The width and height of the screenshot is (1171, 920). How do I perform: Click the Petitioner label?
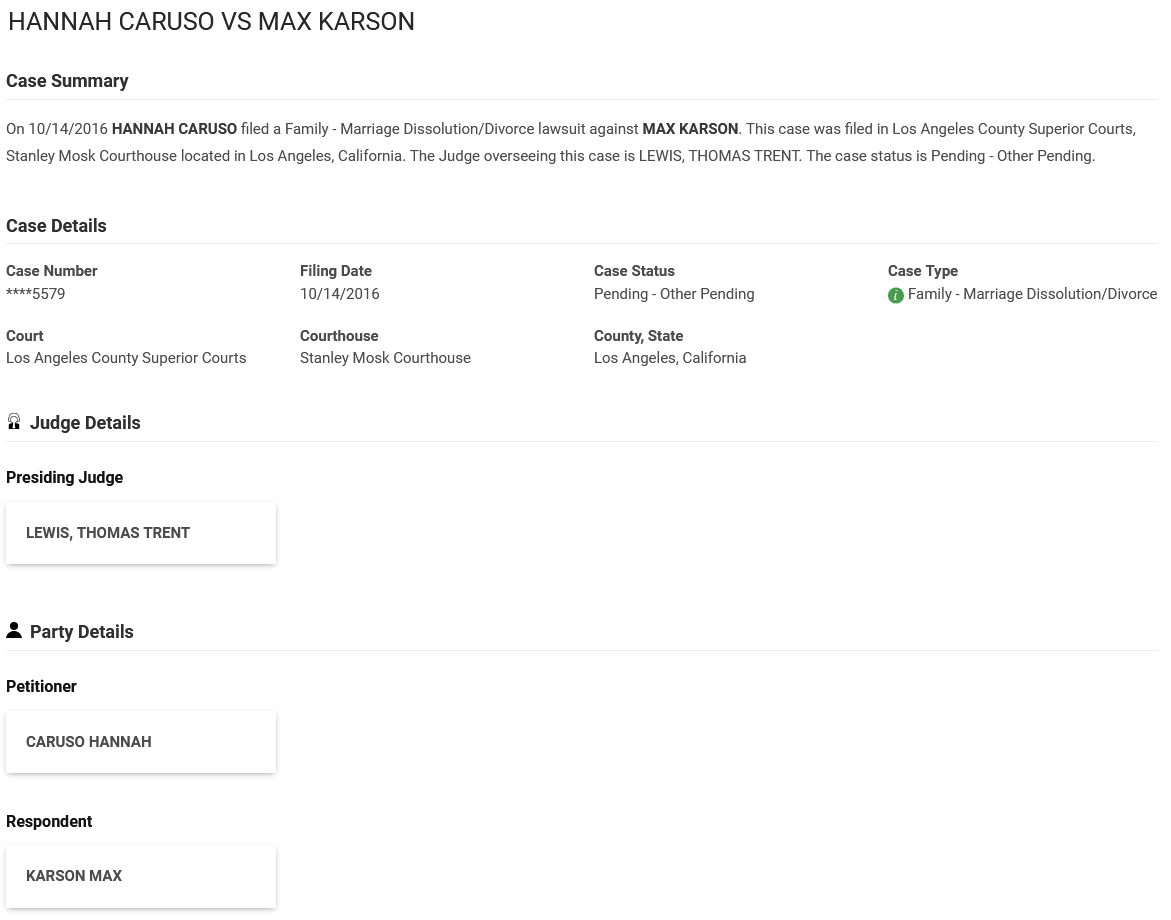(41, 687)
